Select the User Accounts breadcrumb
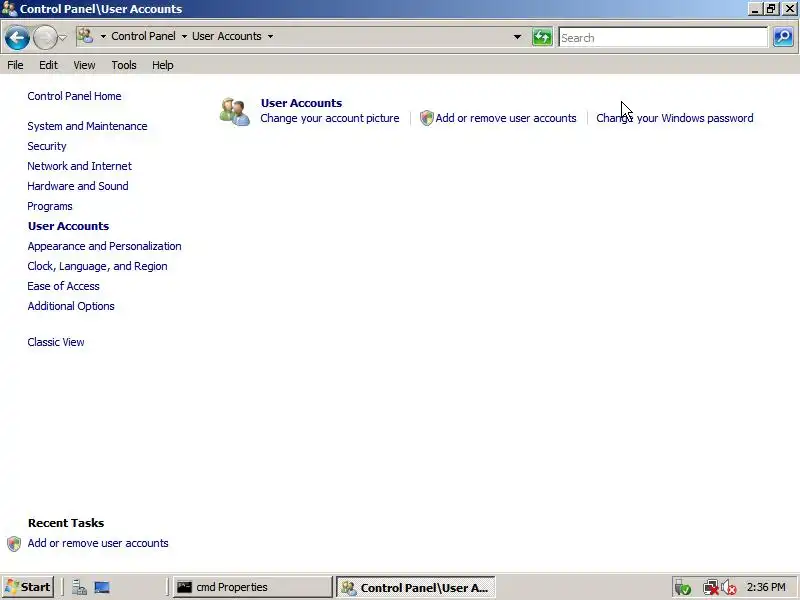 tap(227, 36)
